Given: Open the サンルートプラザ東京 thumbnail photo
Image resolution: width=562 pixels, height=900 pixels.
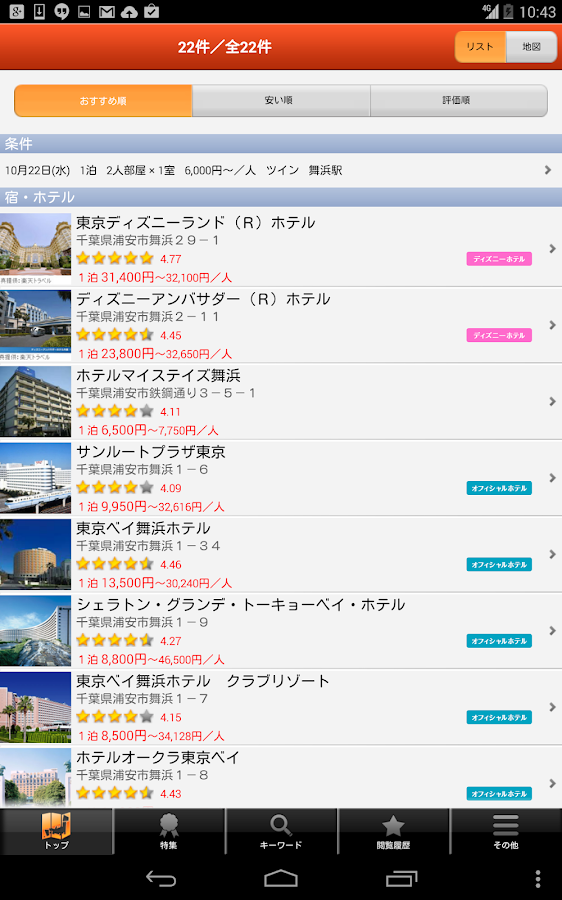Looking at the screenshot, I should click(36, 478).
